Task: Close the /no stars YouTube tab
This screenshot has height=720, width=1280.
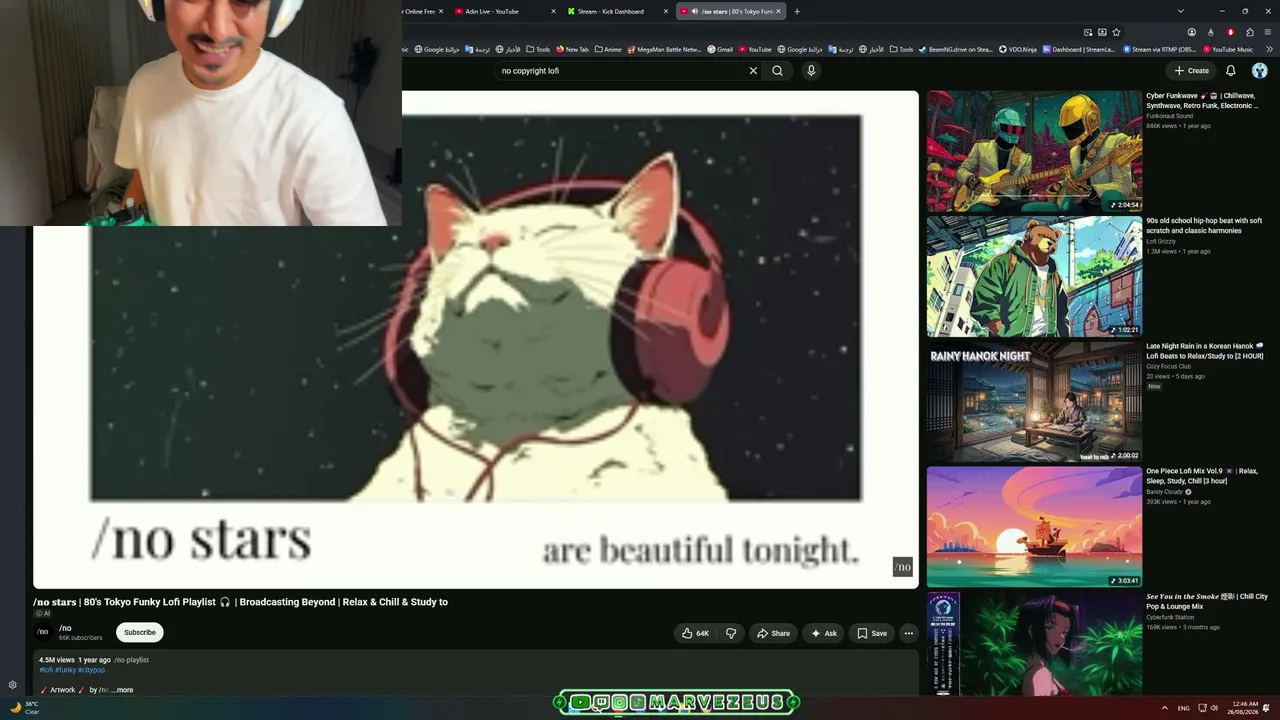Action: pos(780,11)
